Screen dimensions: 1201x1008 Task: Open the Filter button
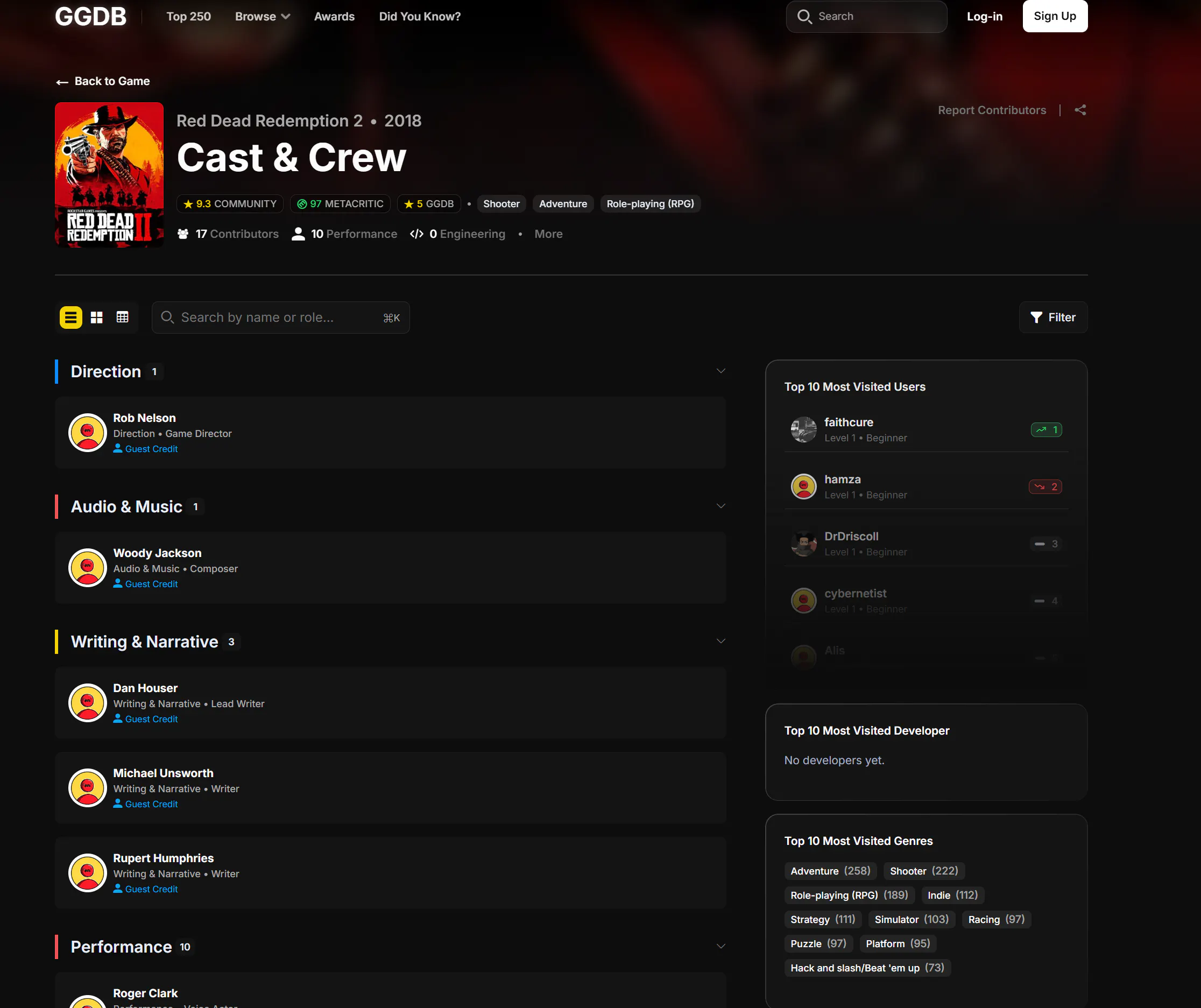(x=1053, y=318)
